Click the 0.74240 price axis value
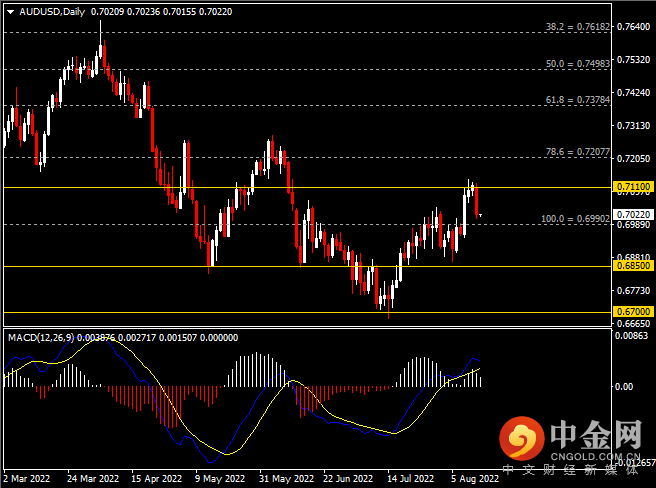 (633, 92)
